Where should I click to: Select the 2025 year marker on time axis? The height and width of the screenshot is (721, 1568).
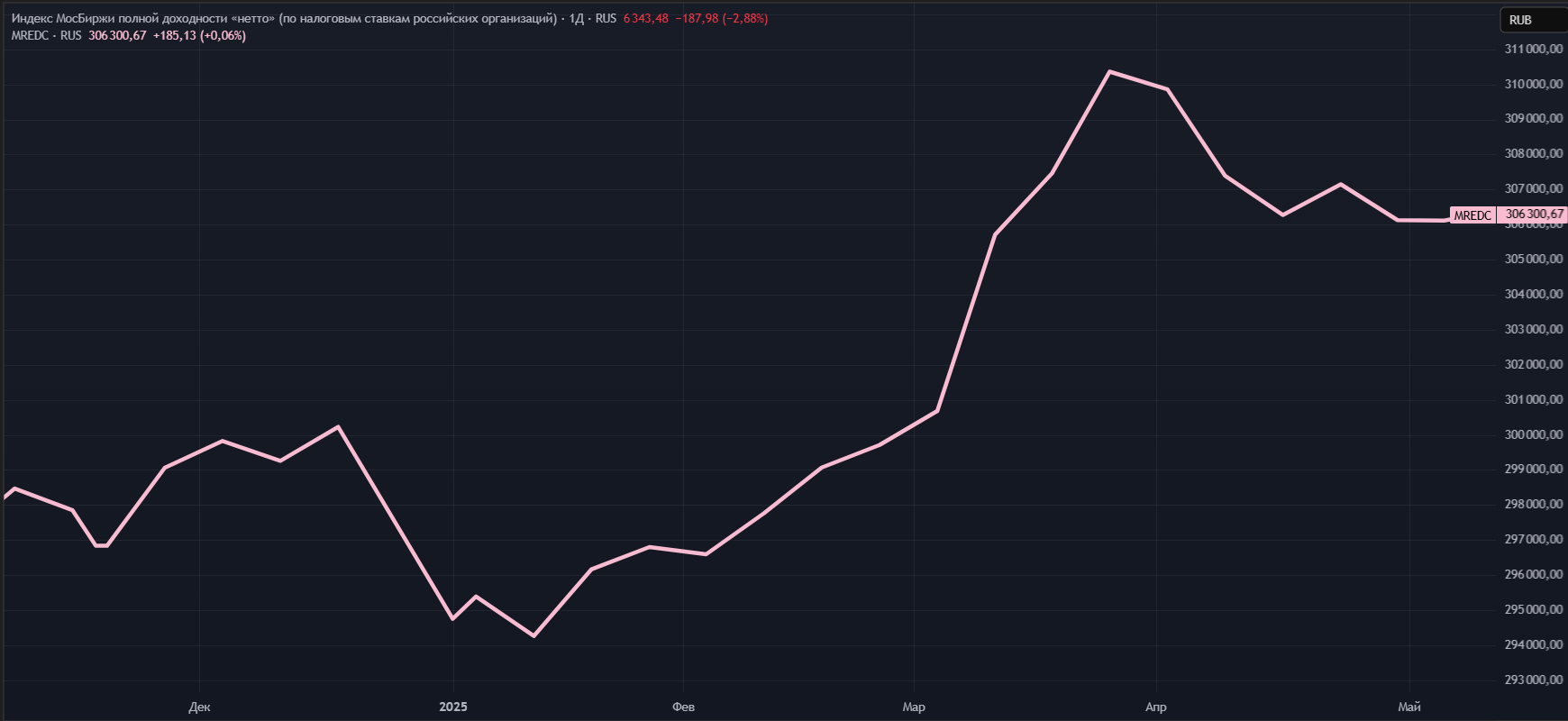[x=453, y=707]
